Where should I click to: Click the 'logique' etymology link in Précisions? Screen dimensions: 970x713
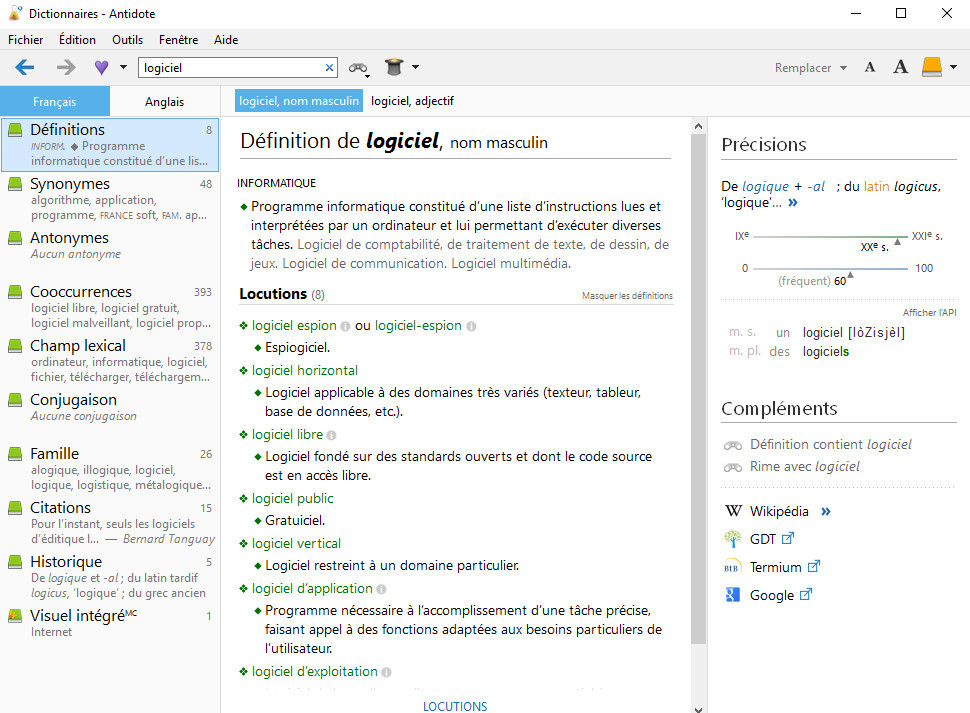(x=765, y=186)
